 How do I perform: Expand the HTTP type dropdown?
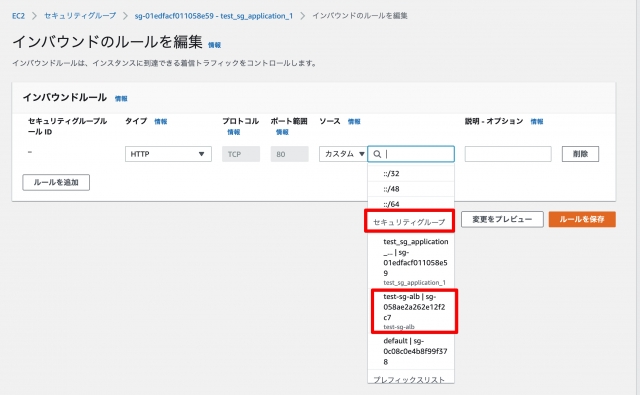(x=168, y=154)
